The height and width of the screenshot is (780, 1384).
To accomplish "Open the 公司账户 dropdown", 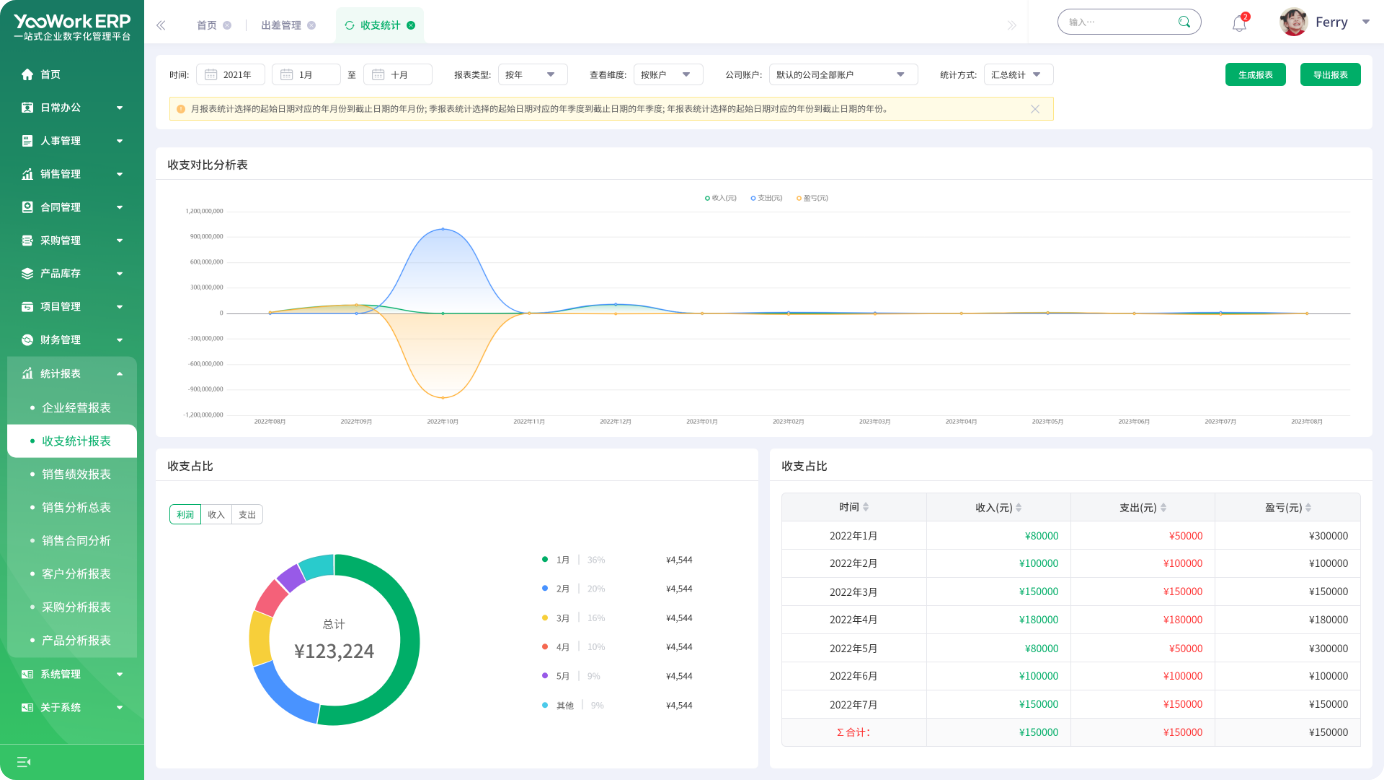I will pos(843,74).
